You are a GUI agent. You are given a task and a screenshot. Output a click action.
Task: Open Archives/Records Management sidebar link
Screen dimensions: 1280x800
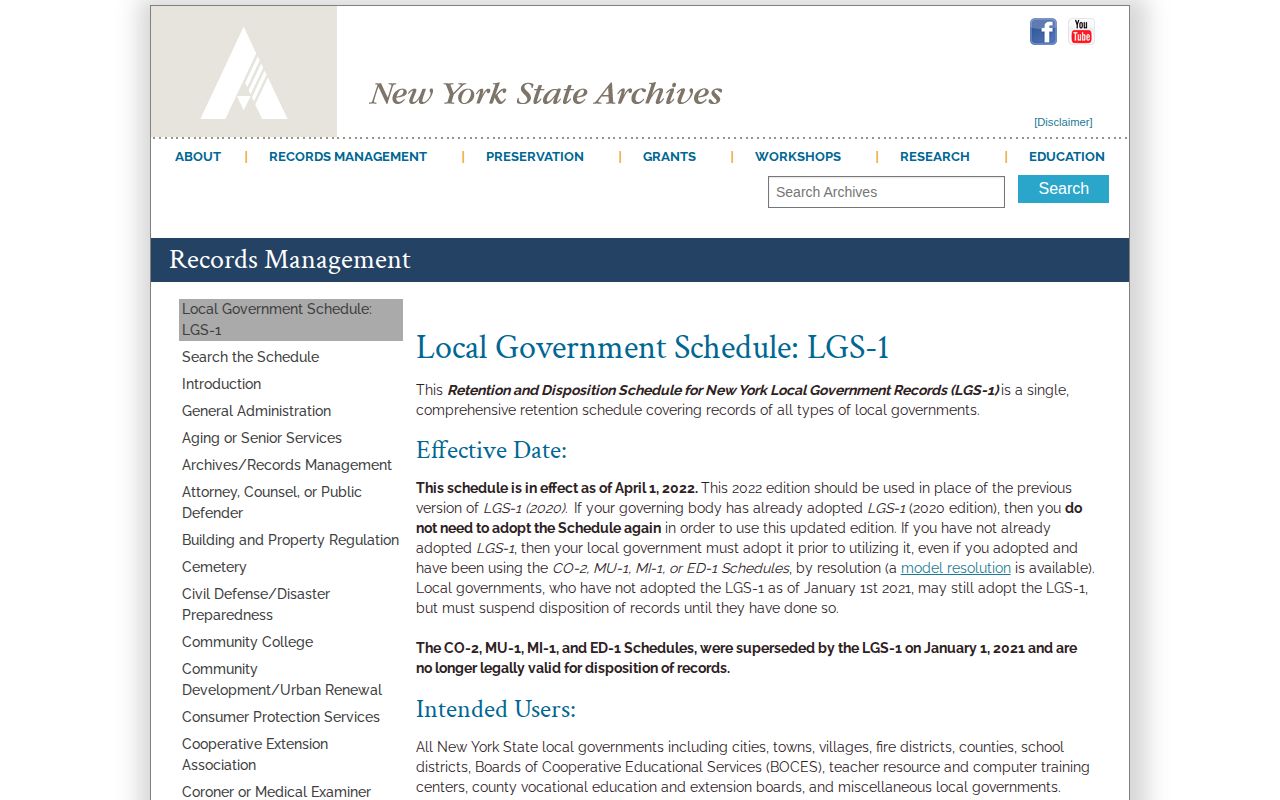287,465
